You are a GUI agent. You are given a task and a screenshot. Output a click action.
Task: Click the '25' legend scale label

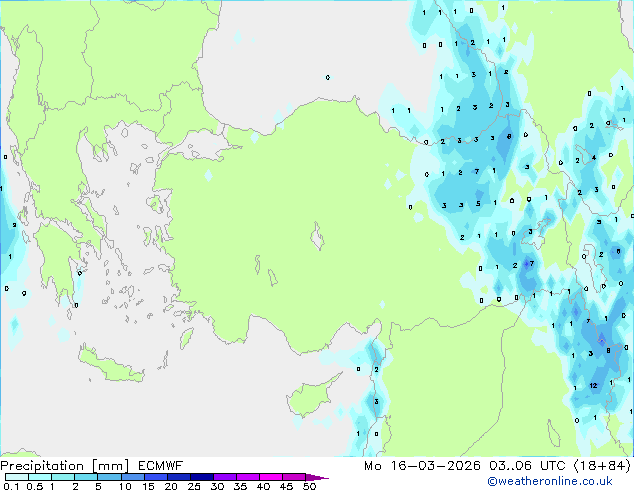coord(194,486)
